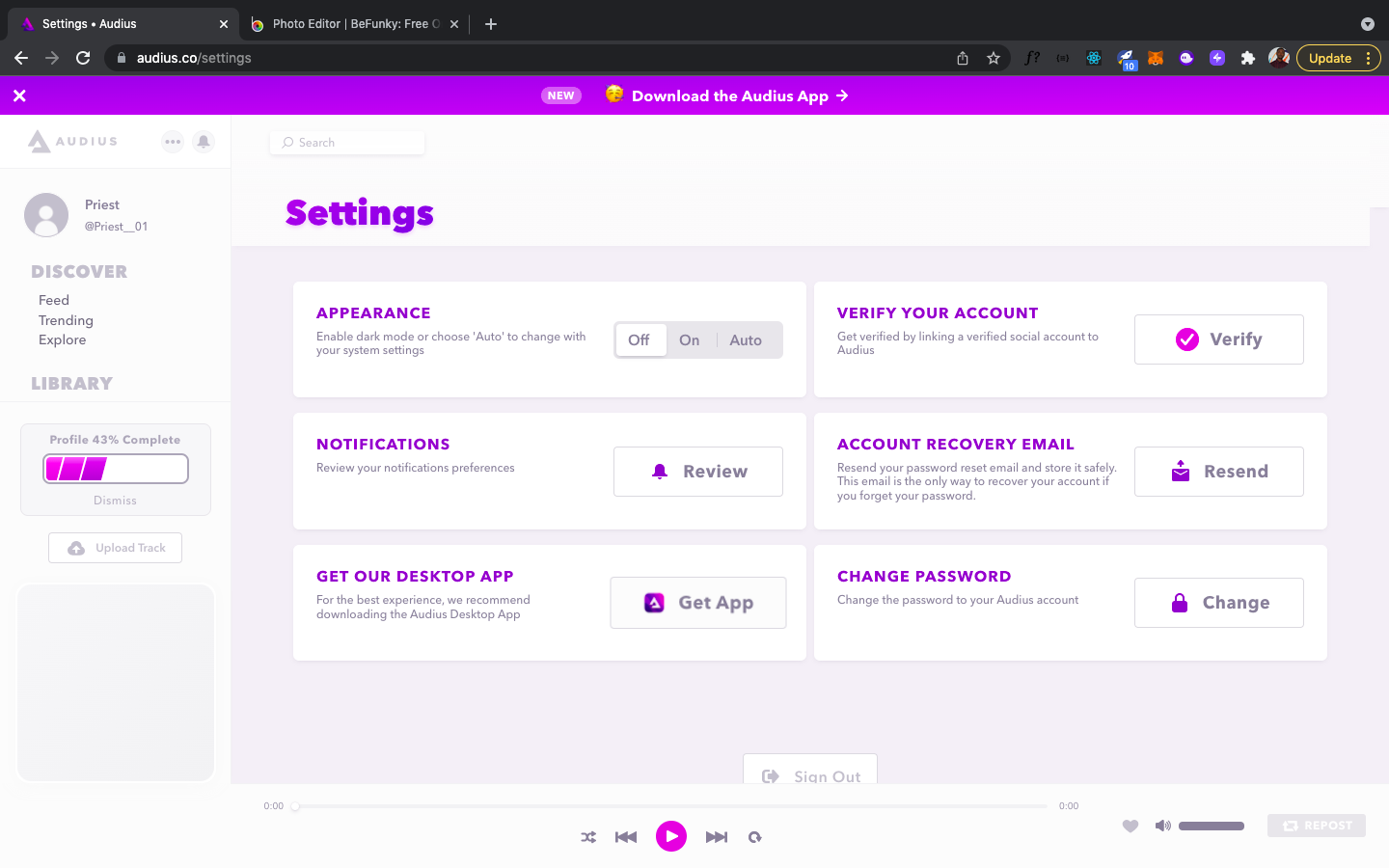Favorite the track with the heart icon
Screen dimensions: 1389x868
pos(1130,826)
